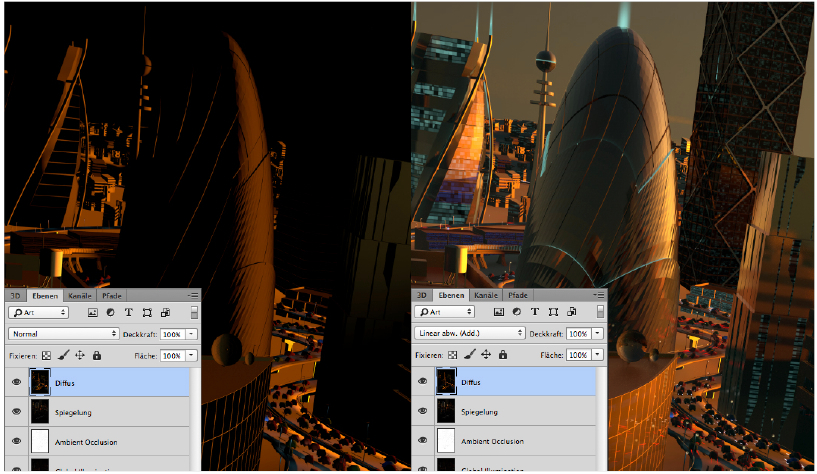Open Art filter type dropdown in right panel
This screenshot has height=474, width=817.
pos(444,311)
